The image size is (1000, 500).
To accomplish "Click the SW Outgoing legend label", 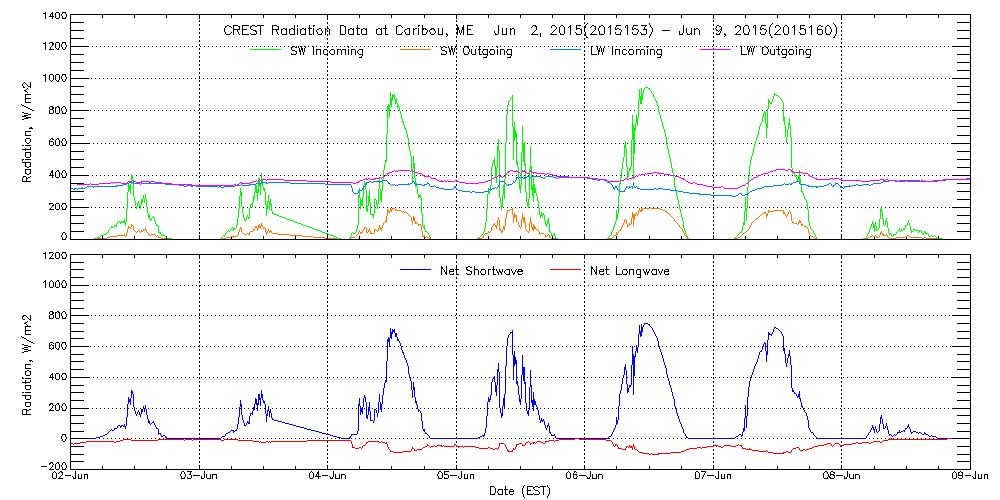I will click(476, 51).
